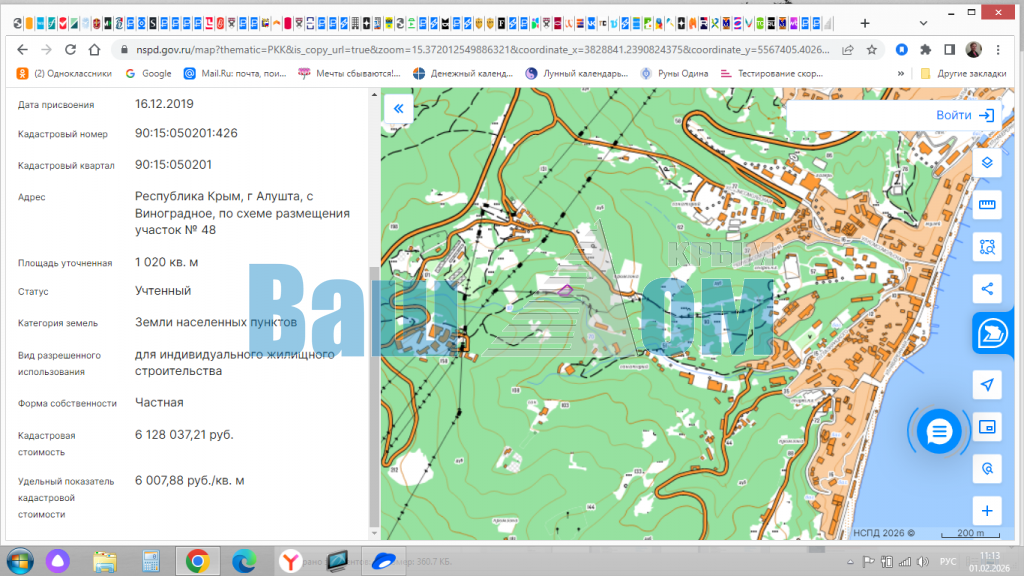Screen dimensions: 1024x576
Task: Open the chat assistant bubble
Action: (x=939, y=431)
